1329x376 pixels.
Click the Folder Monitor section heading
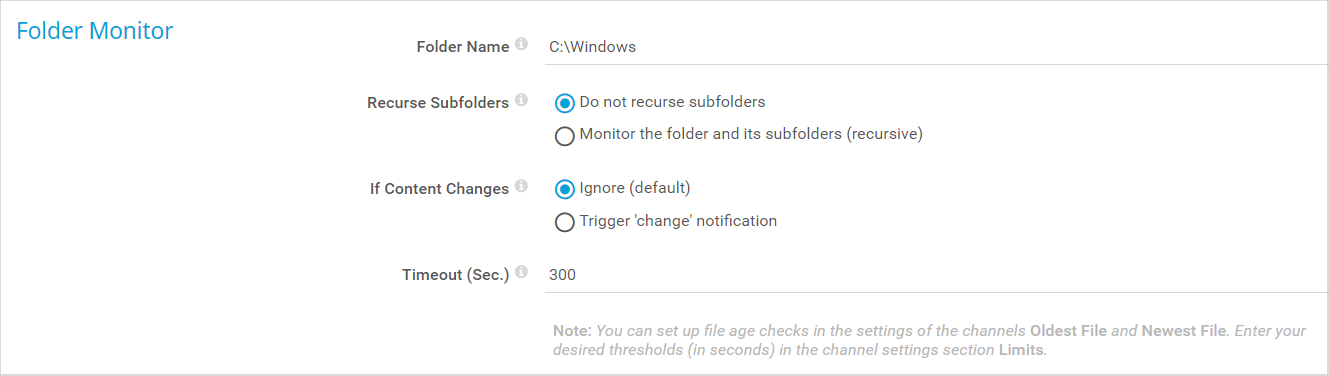coord(95,31)
